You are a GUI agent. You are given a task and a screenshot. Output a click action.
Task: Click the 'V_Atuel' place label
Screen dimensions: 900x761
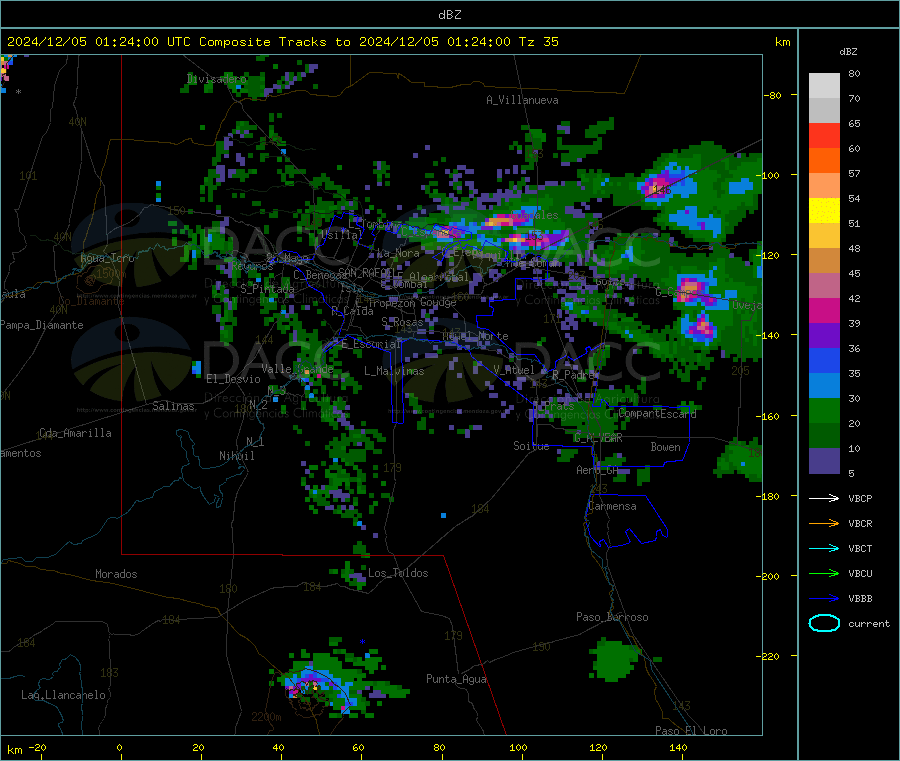tap(514, 370)
